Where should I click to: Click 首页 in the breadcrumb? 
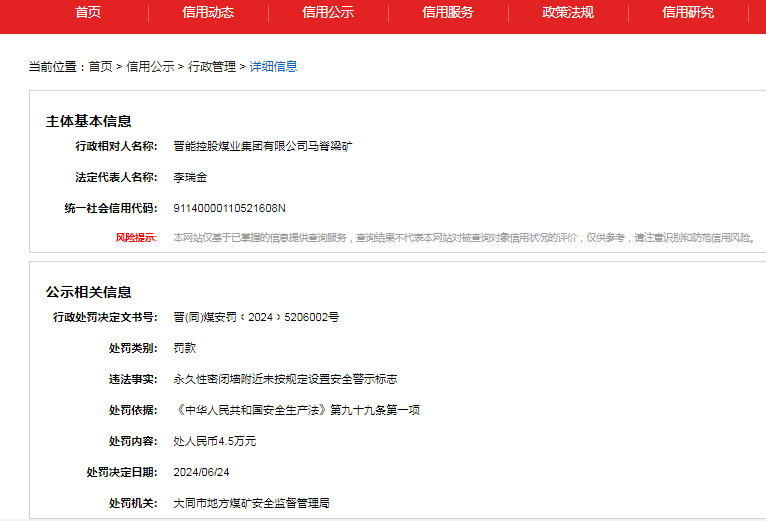click(101, 66)
